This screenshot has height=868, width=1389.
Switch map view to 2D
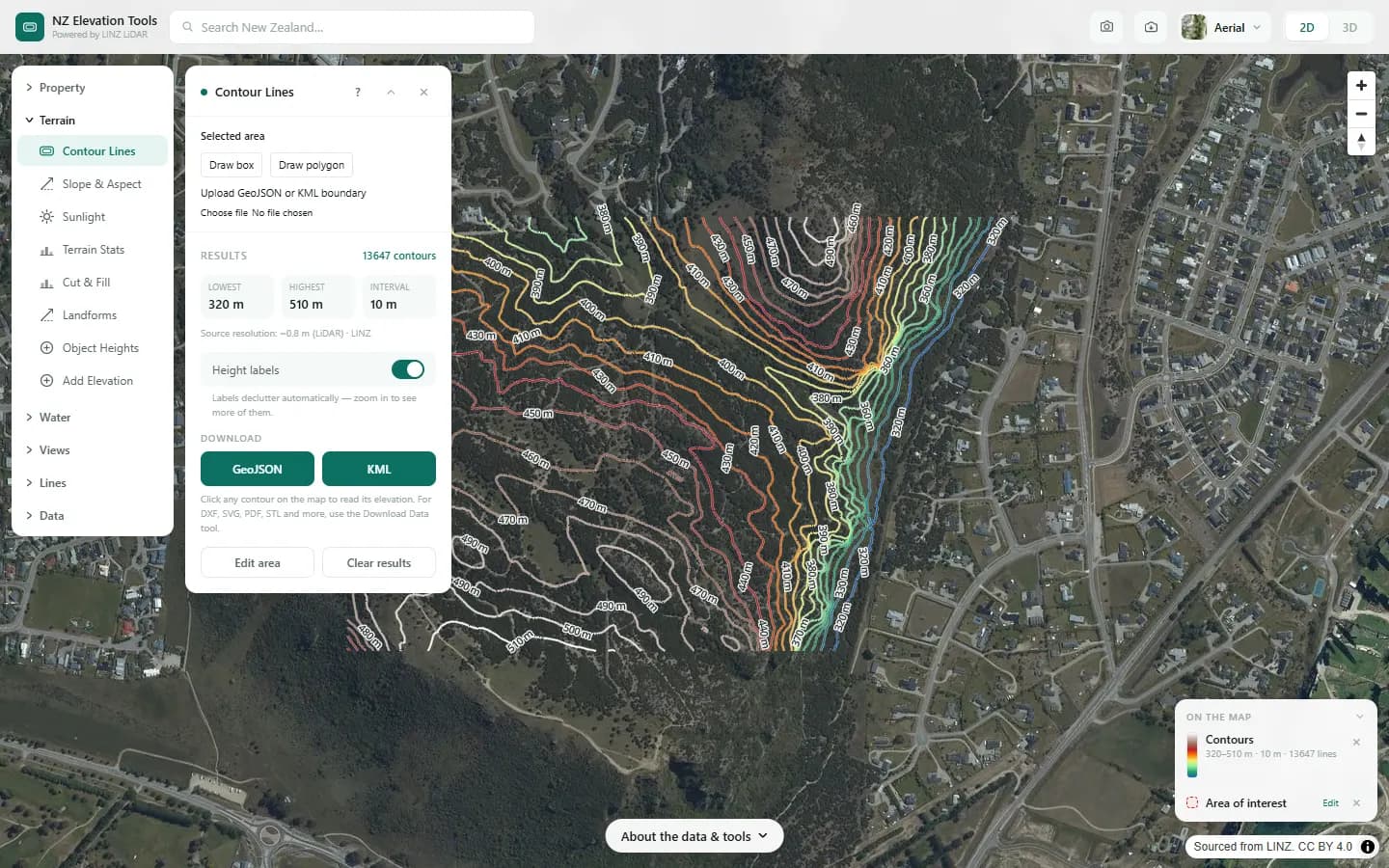[x=1307, y=27]
